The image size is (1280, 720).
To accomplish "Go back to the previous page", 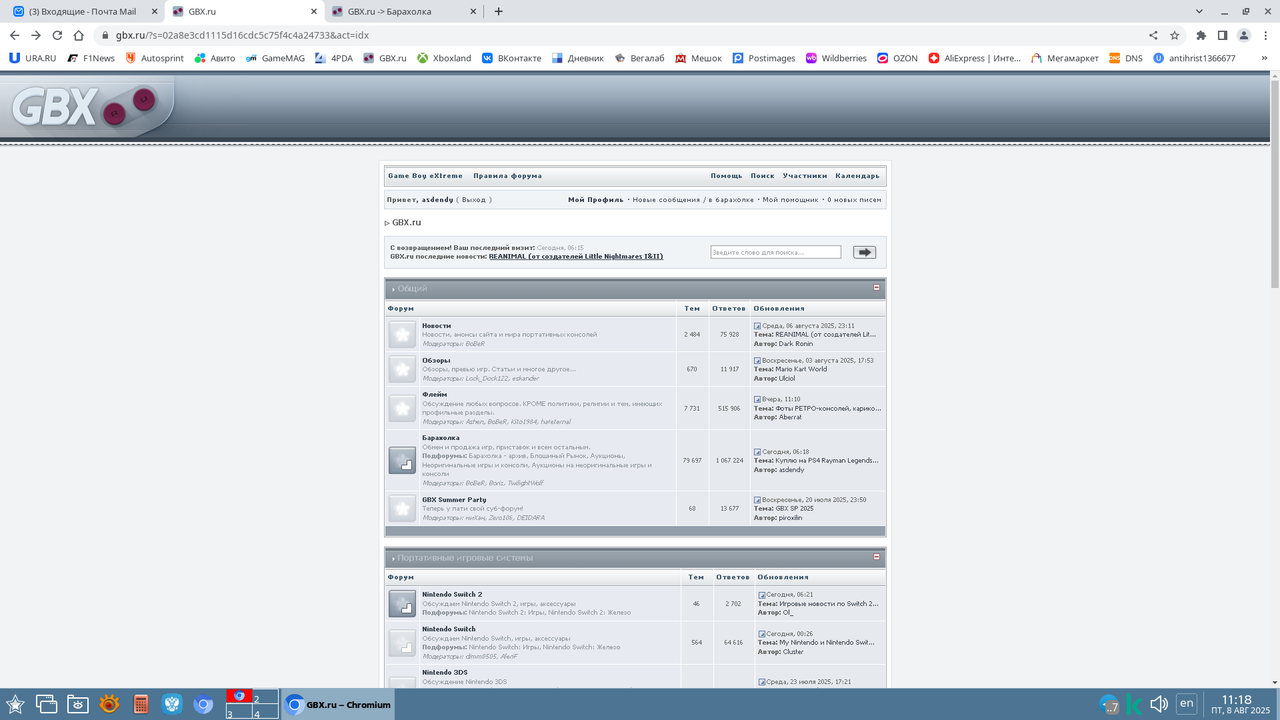I will 14,35.
